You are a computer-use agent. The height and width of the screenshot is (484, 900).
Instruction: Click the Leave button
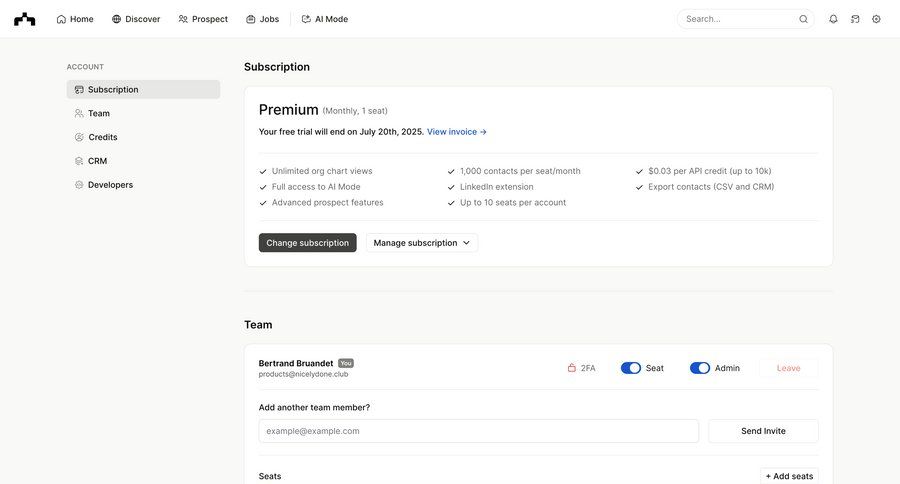(x=789, y=368)
